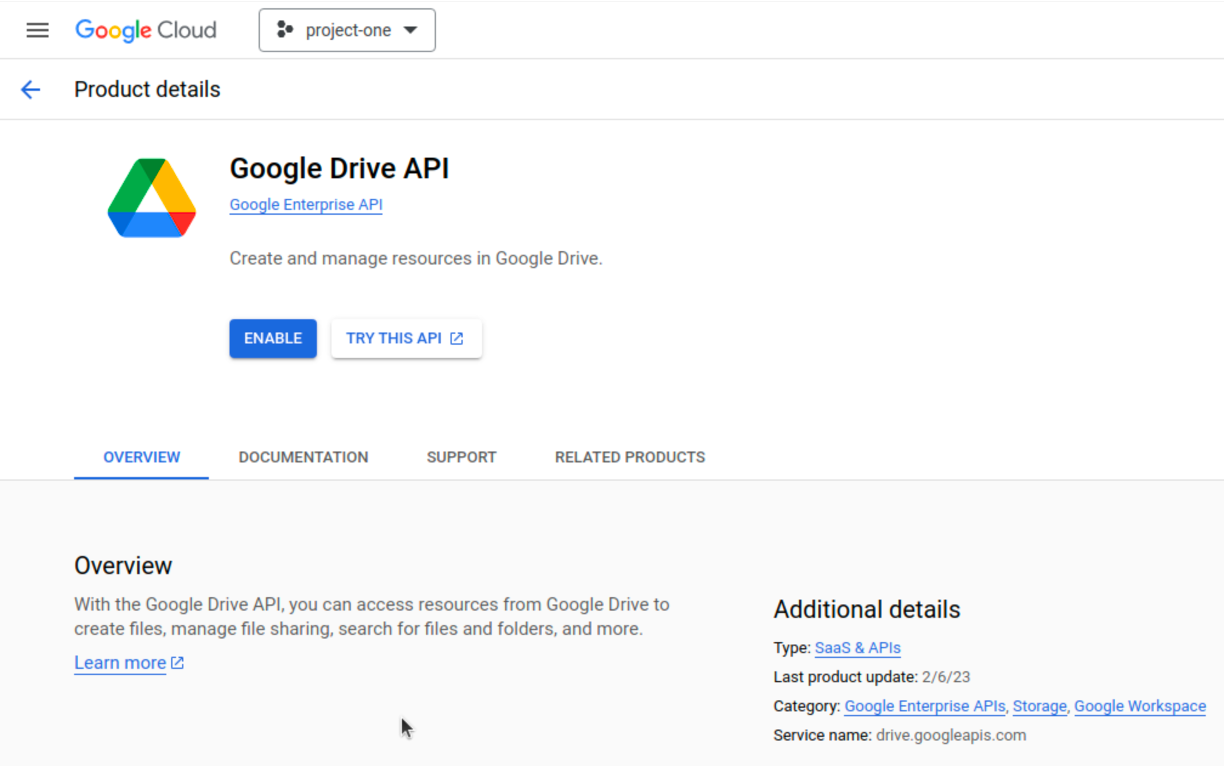
Task: Select the blue Overview tab underline indicator
Action: (141, 478)
